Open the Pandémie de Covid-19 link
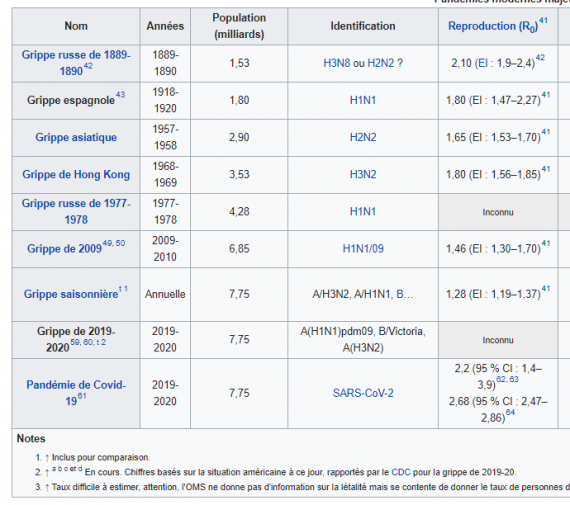 pyautogui.click(x=76, y=393)
